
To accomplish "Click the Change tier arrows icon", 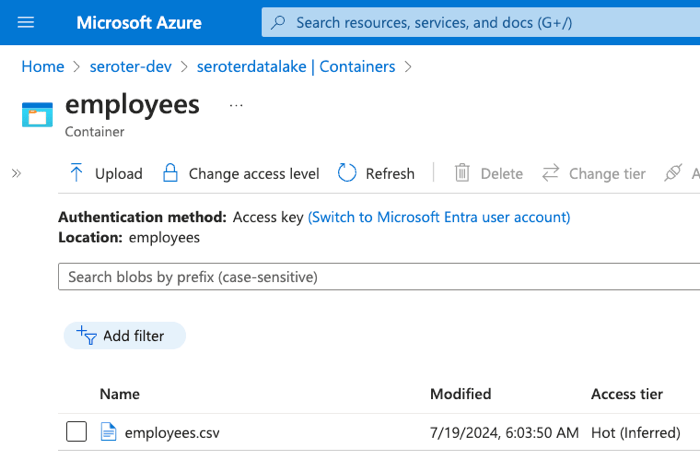I will [551, 173].
